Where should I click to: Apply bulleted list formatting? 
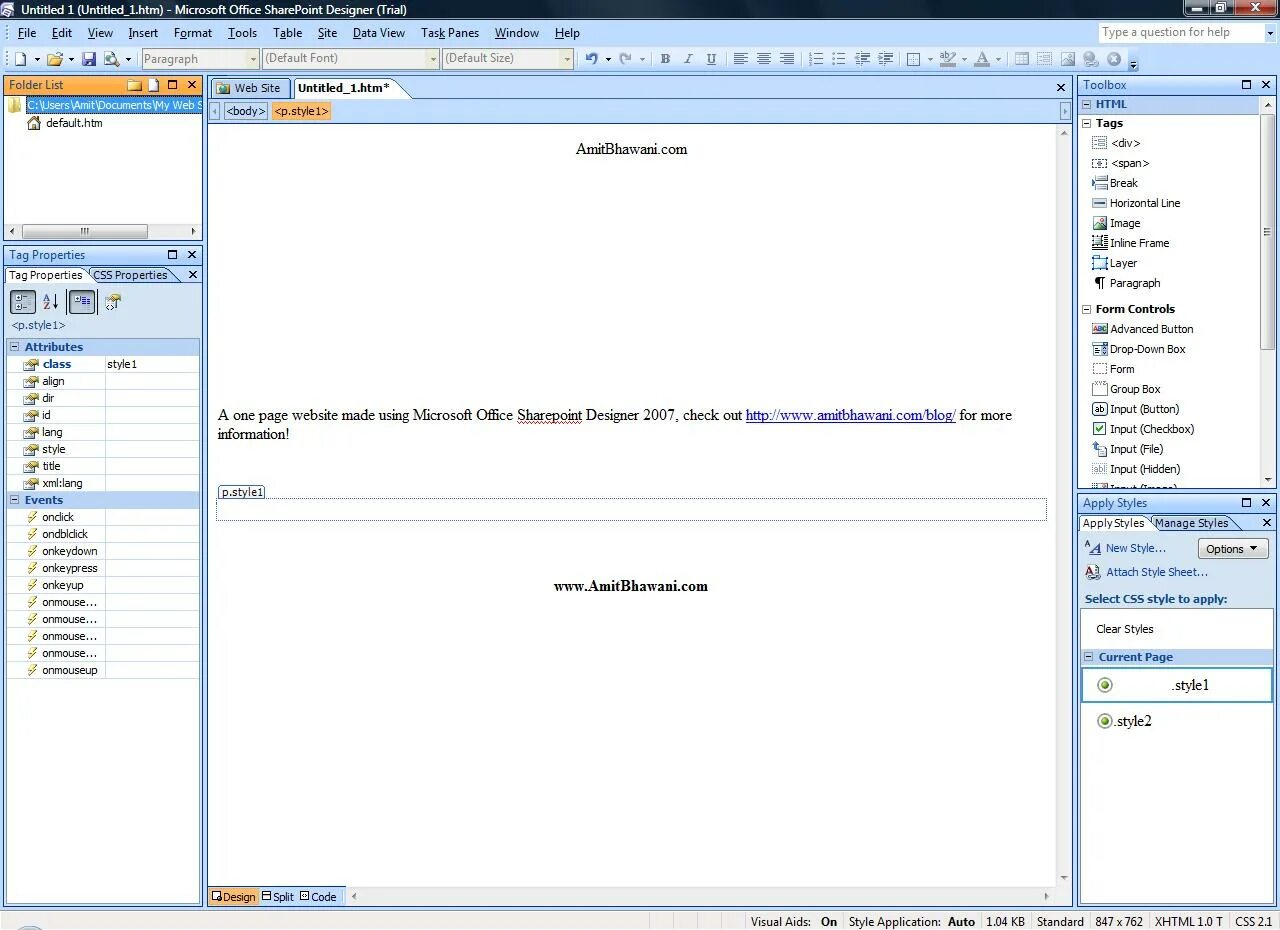(x=839, y=59)
